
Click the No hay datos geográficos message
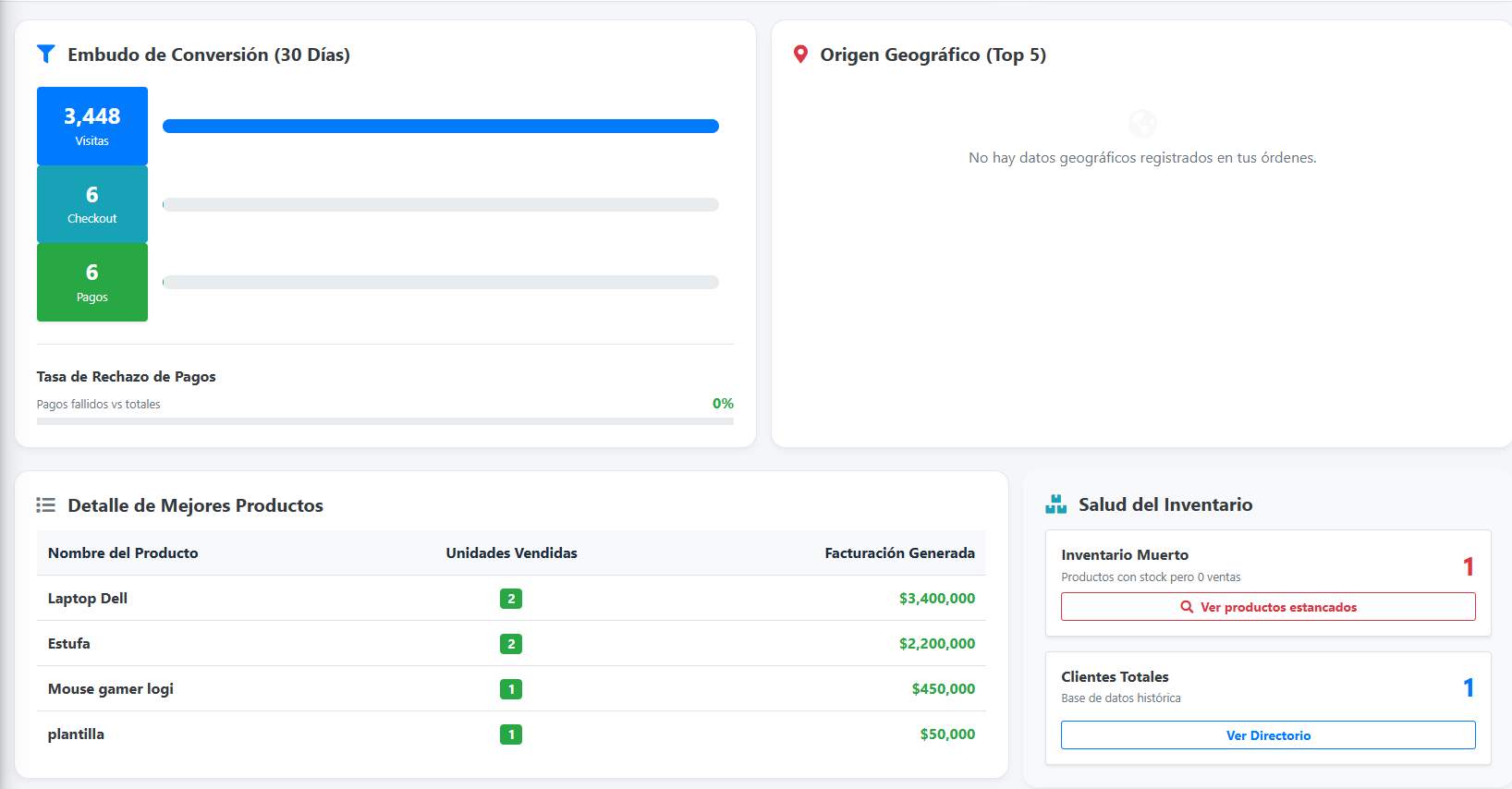(1142, 158)
